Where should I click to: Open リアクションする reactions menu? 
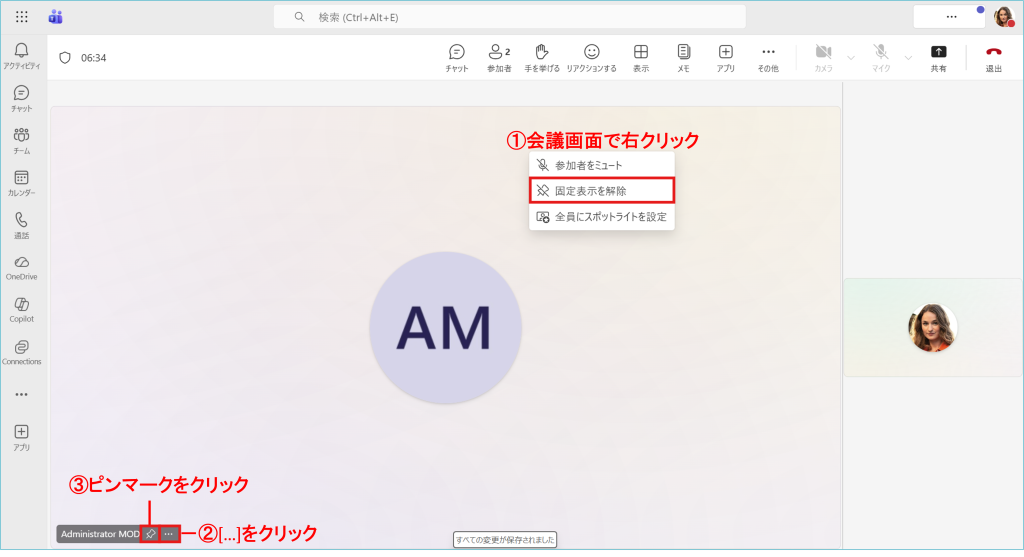(x=591, y=57)
